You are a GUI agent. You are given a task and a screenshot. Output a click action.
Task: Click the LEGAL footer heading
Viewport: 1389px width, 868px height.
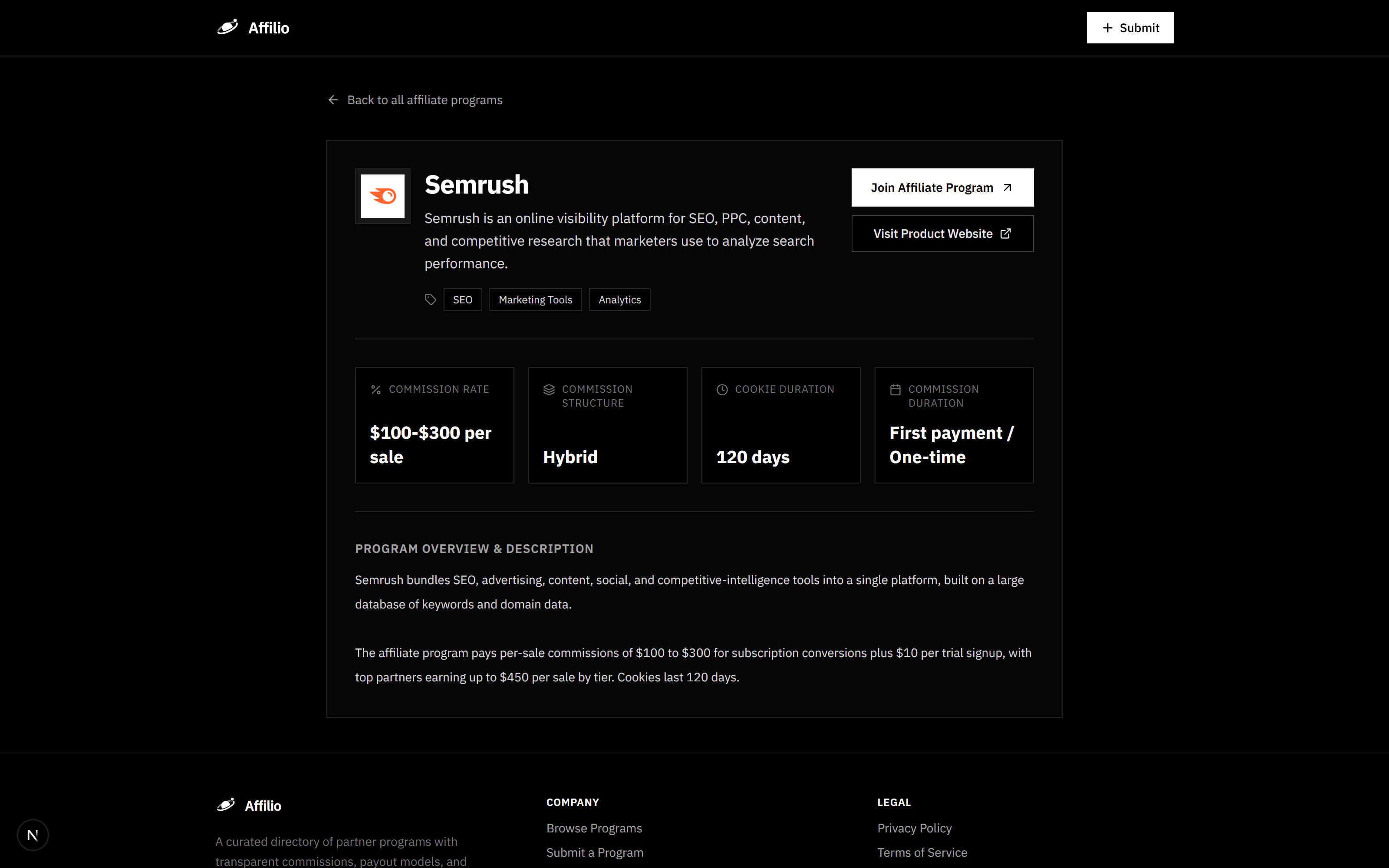[894, 802]
